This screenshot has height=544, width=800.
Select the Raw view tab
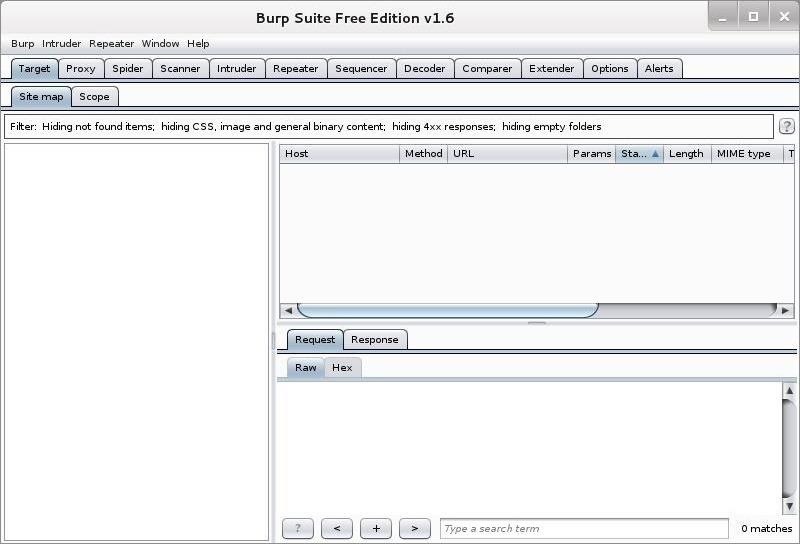tap(306, 367)
